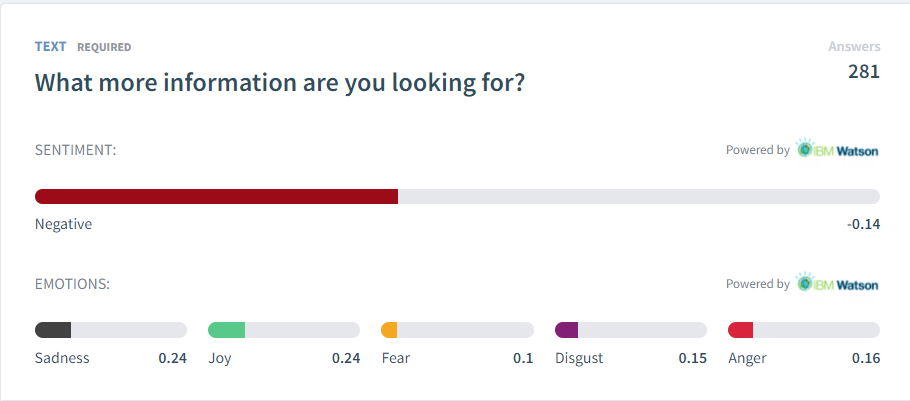Click the -0.14 sentiment score

coord(864,225)
